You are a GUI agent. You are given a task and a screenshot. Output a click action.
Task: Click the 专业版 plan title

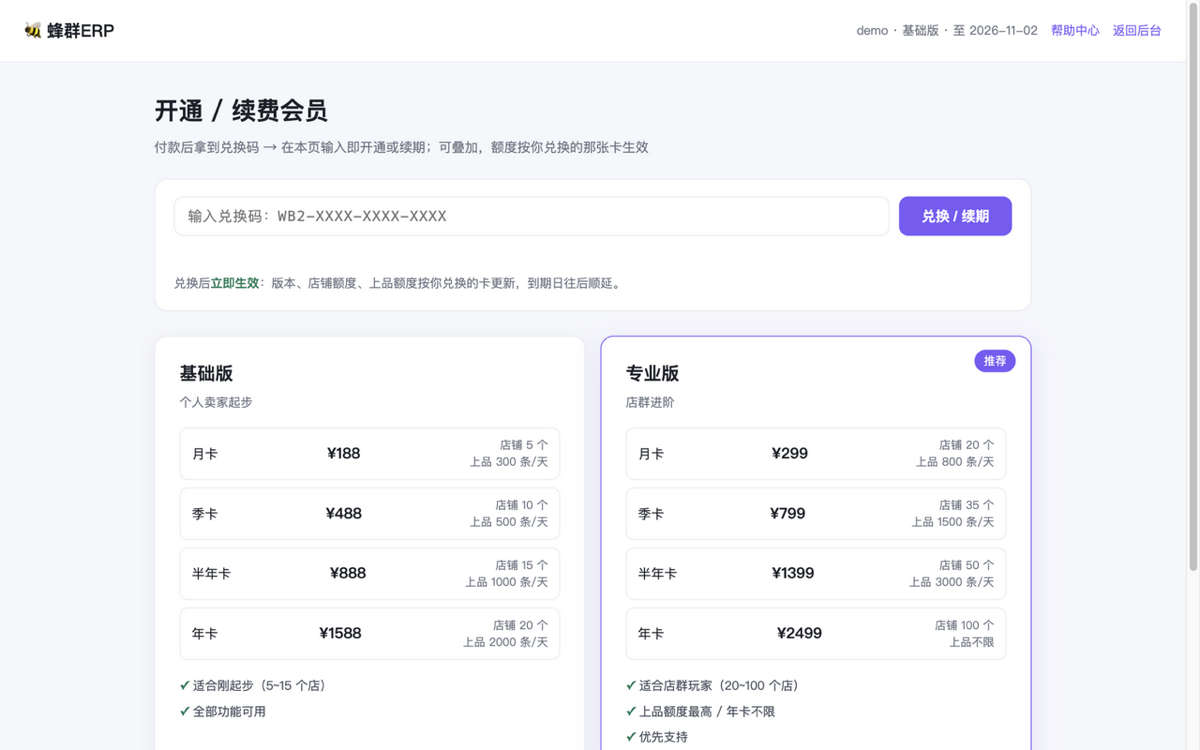coord(652,373)
